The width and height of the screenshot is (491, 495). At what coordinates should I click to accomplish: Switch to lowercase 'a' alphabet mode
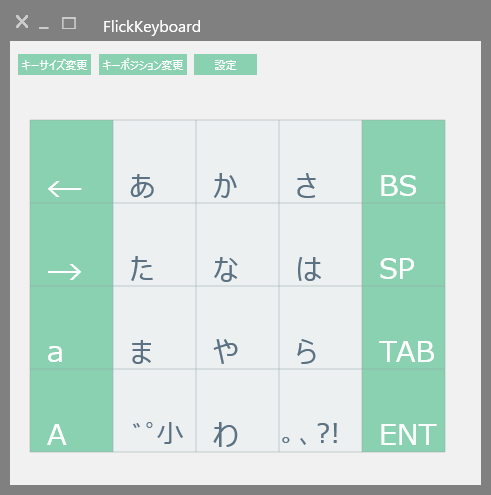pos(72,327)
